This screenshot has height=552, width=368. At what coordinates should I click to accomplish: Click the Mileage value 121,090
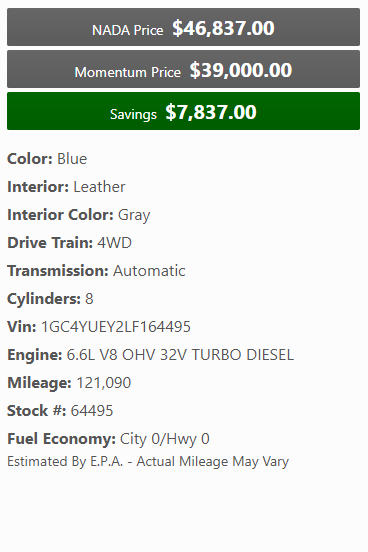(104, 383)
